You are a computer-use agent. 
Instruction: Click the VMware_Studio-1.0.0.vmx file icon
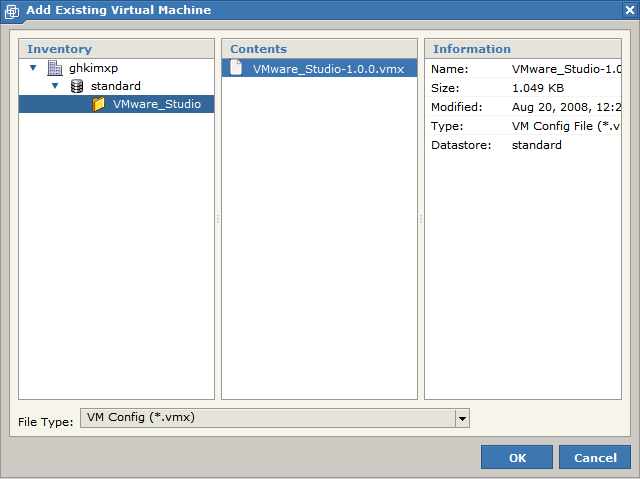pos(237,68)
